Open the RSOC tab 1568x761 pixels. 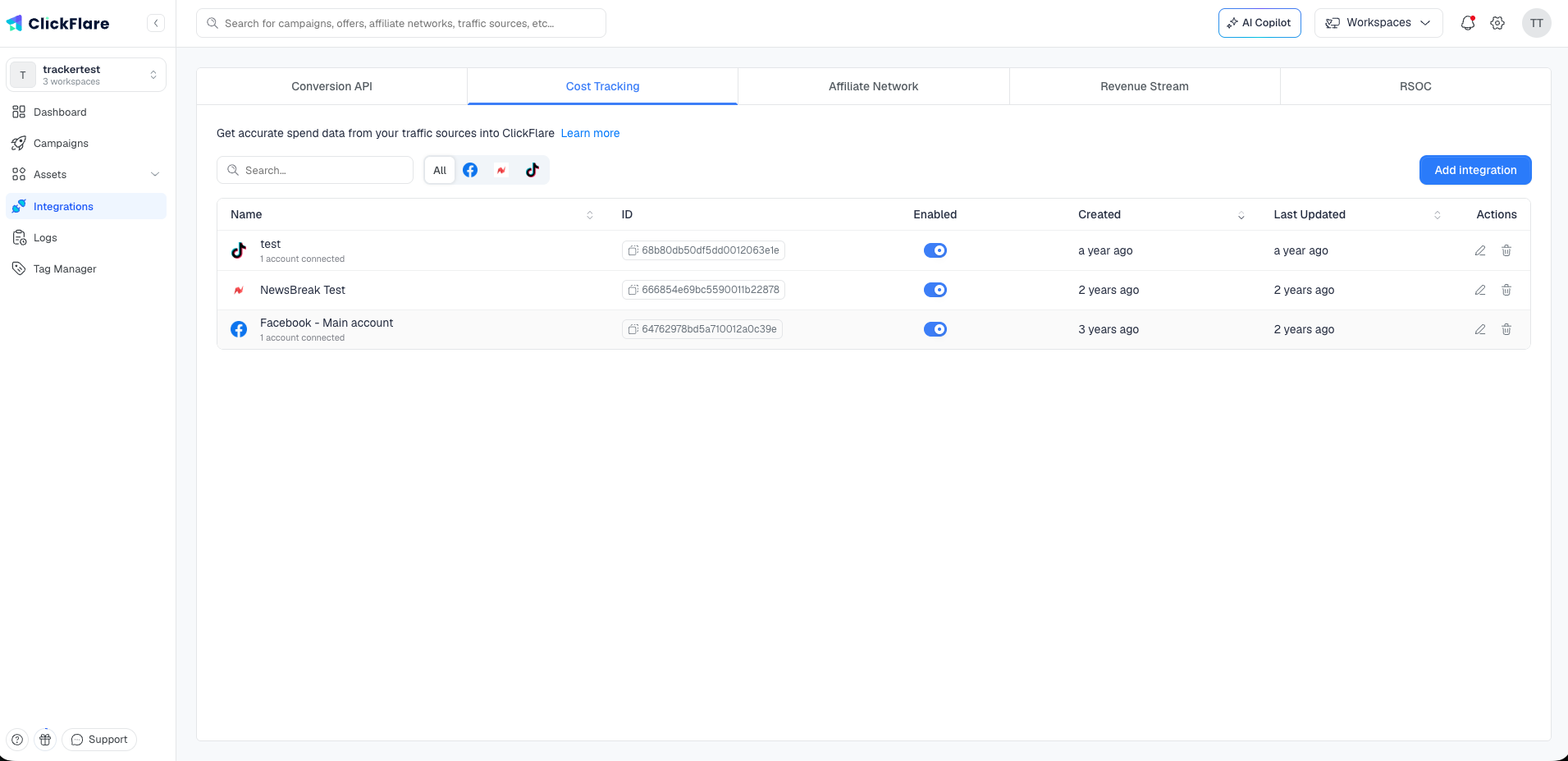1415,86
